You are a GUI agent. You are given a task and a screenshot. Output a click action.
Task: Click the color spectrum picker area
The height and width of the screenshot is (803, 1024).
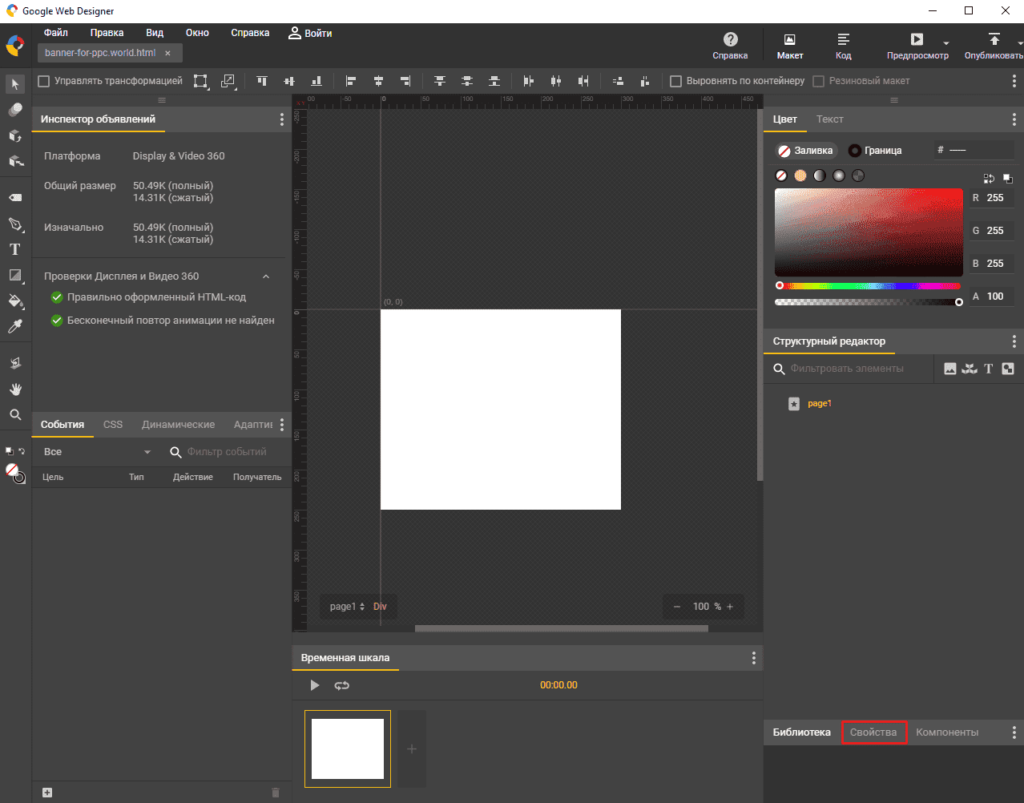[x=867, y=232]
